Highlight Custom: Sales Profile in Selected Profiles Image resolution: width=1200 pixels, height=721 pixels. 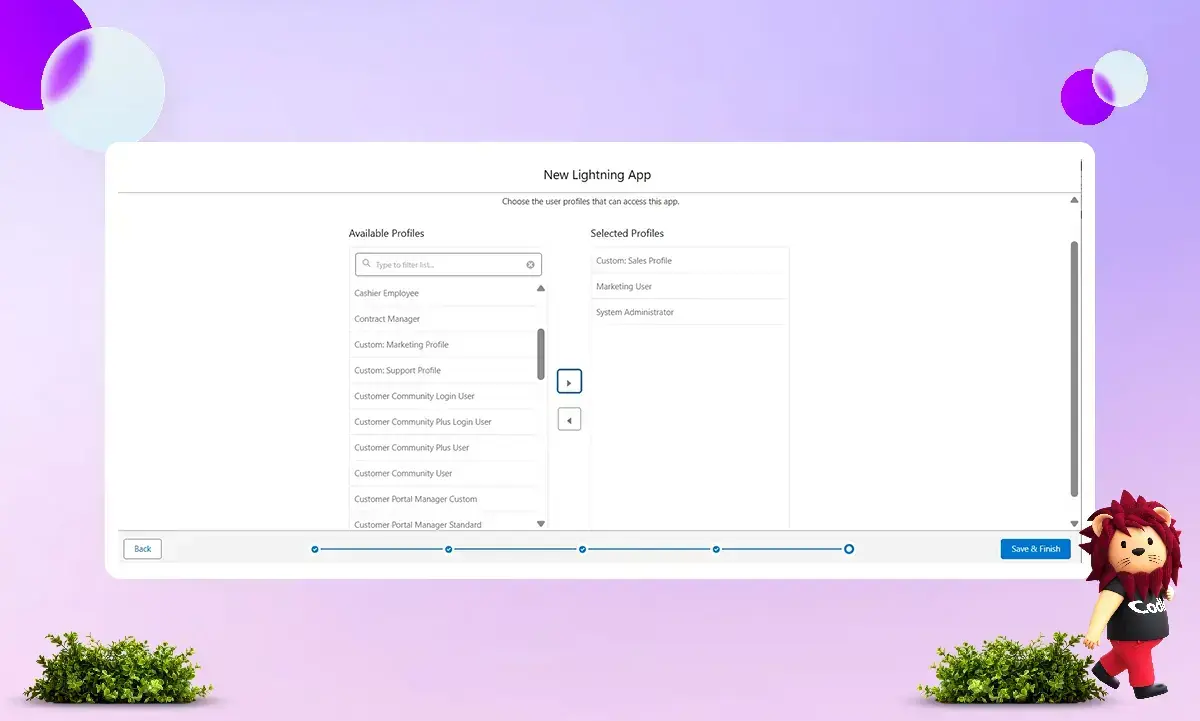(634, 261)
